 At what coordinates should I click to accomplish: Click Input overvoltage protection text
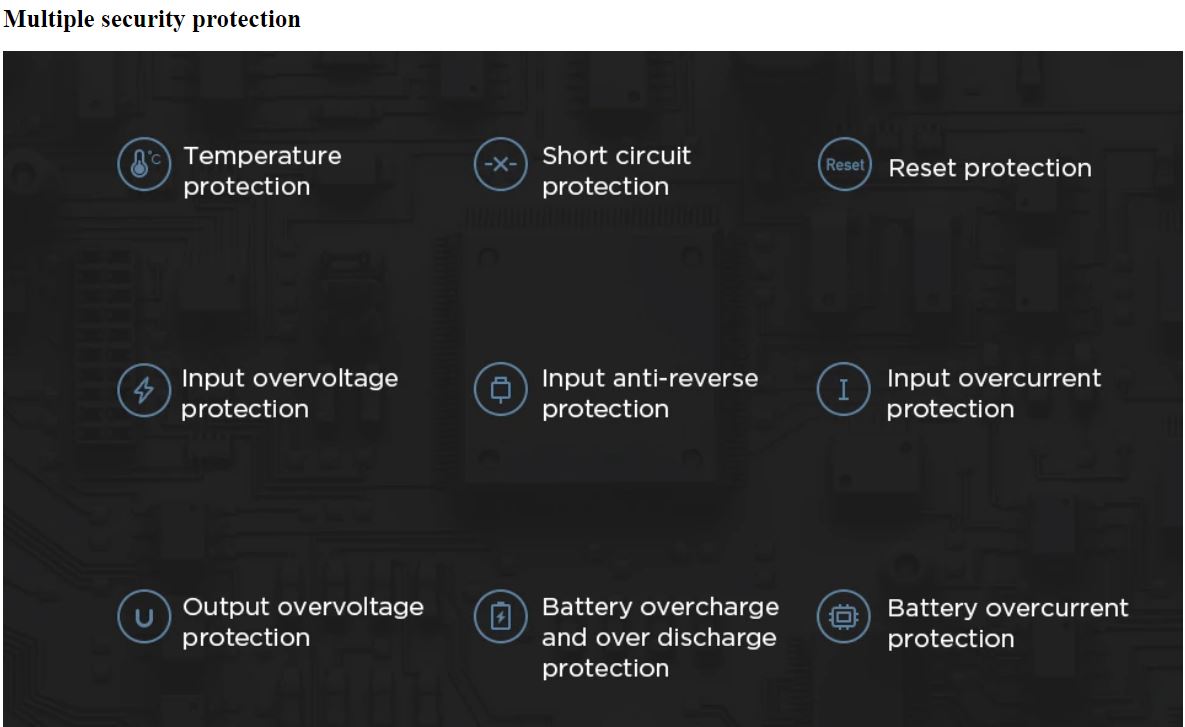(x=289, y=393)
